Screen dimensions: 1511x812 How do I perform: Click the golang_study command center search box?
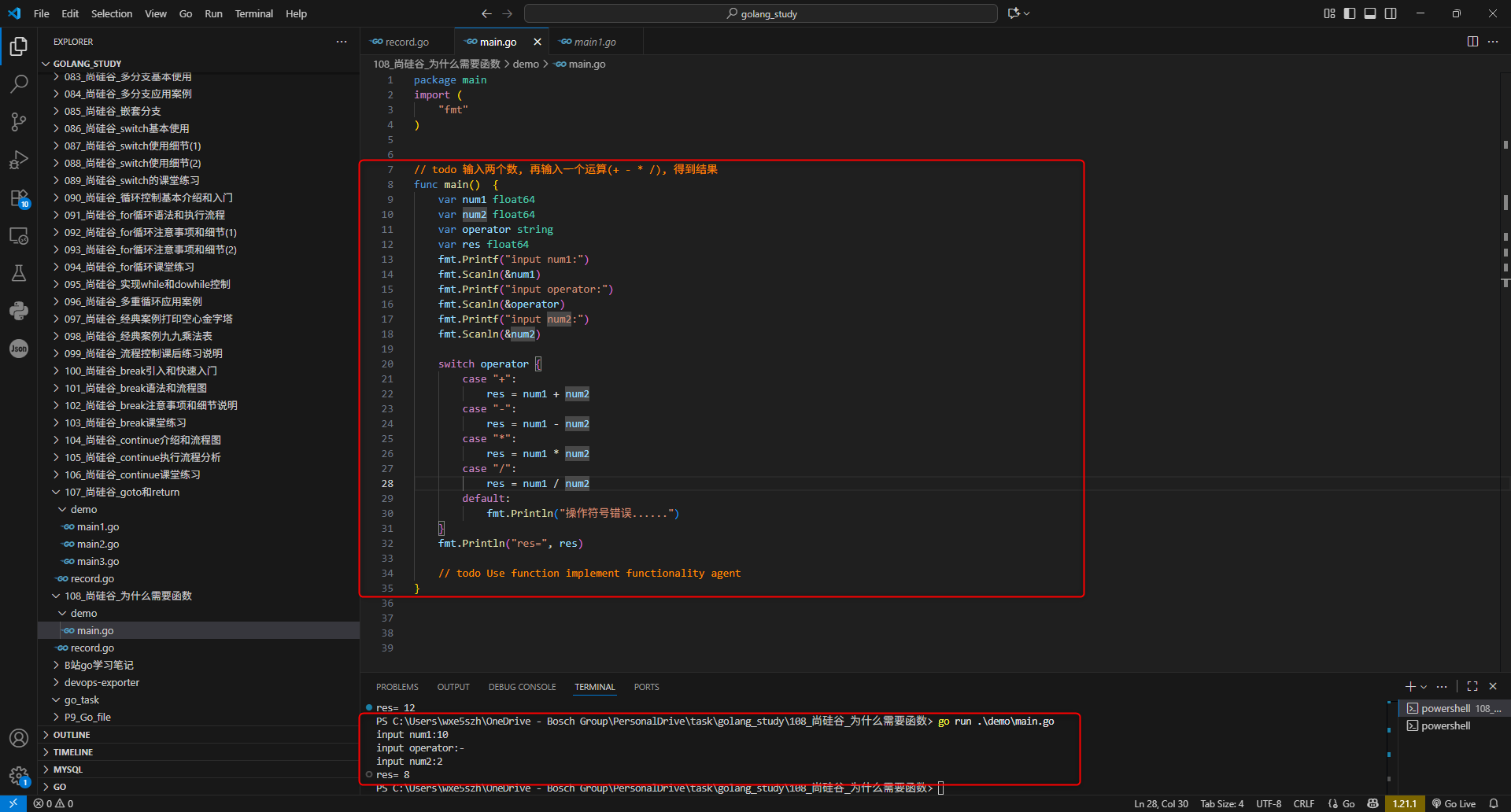[x=761, y=13]
